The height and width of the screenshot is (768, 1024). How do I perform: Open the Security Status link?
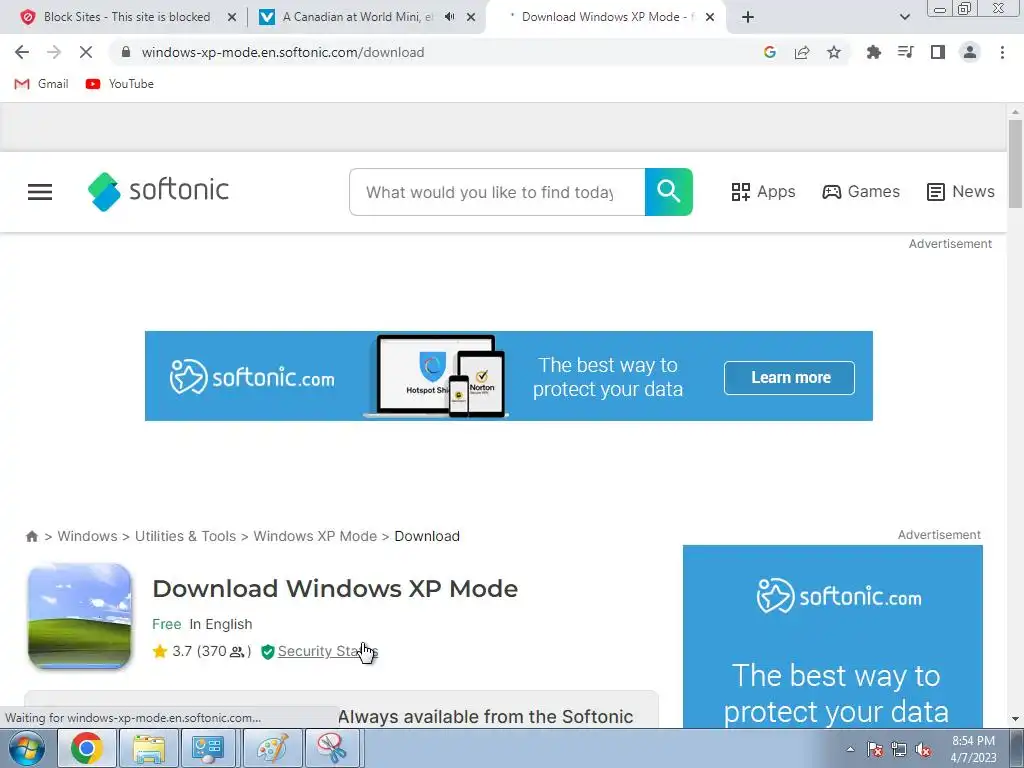point(327,651)
